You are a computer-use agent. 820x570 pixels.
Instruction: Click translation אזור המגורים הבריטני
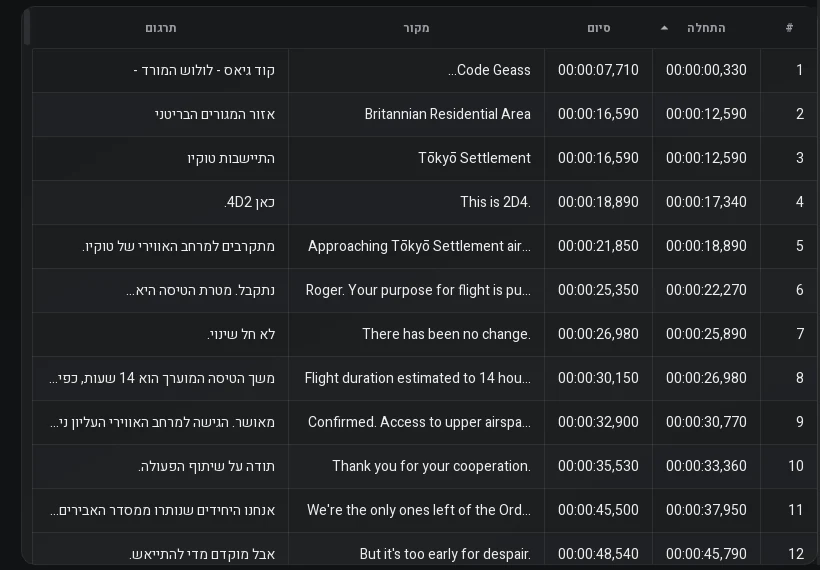coord(161,114)
